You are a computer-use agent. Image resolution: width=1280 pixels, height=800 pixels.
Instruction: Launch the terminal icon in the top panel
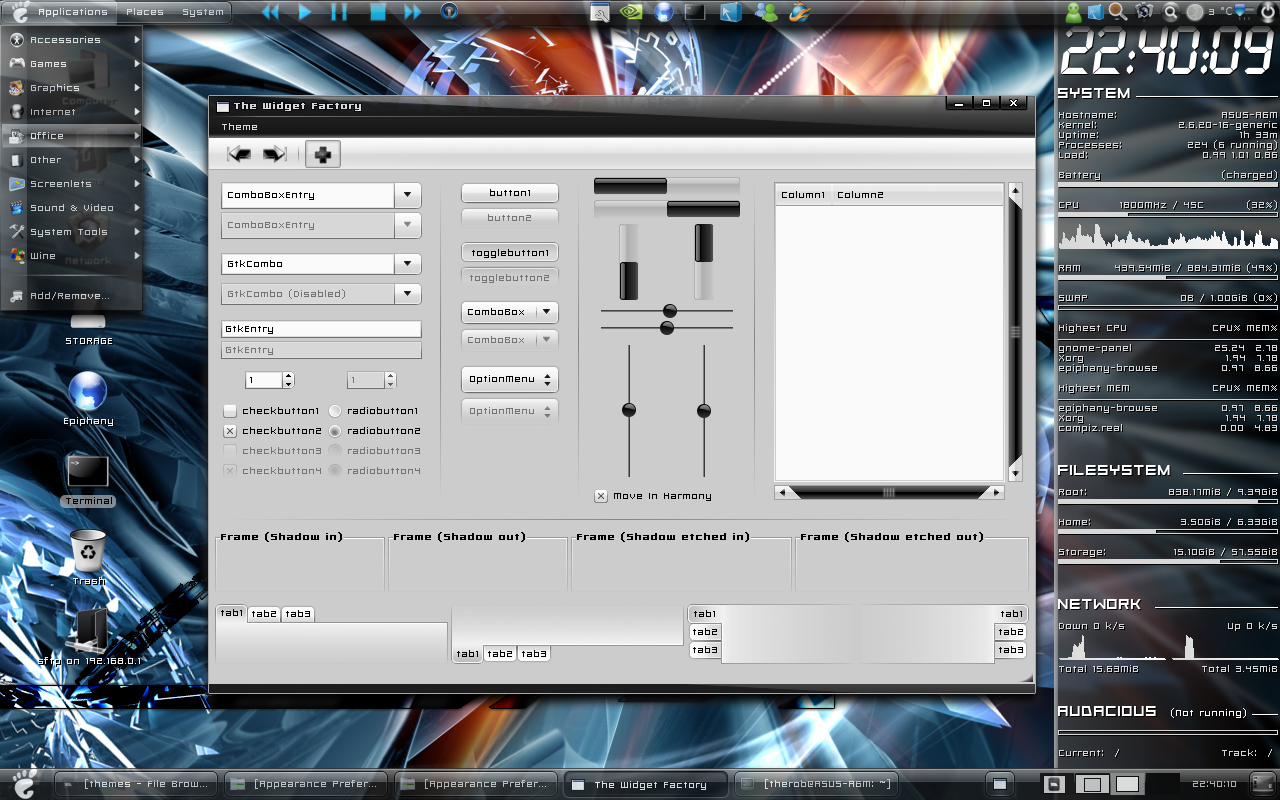696,12
